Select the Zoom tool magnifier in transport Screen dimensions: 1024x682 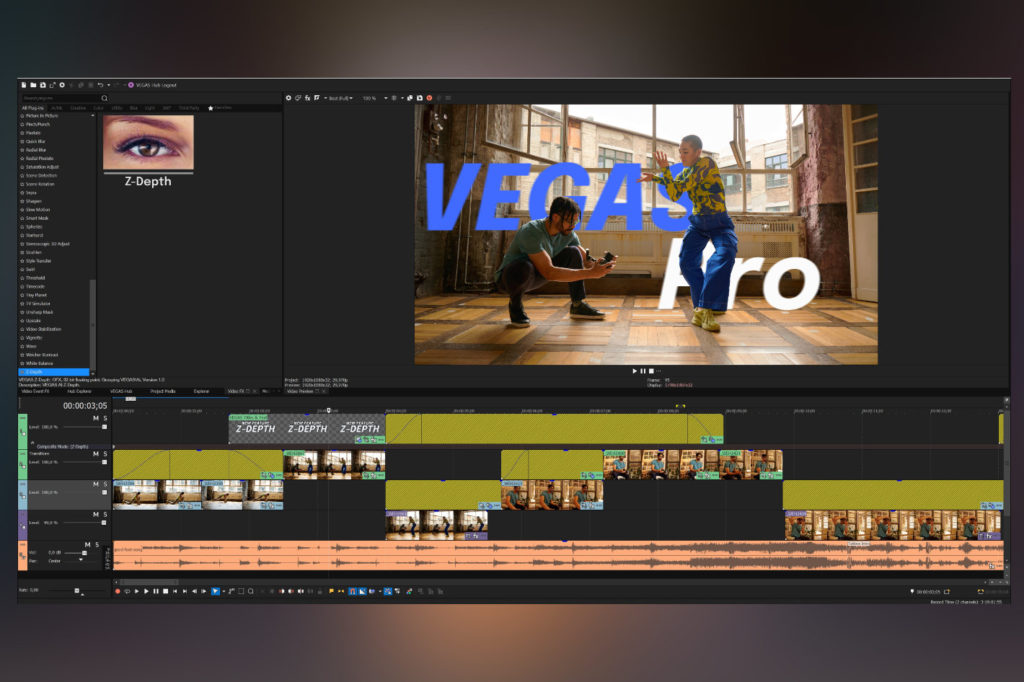pos(251,591)
